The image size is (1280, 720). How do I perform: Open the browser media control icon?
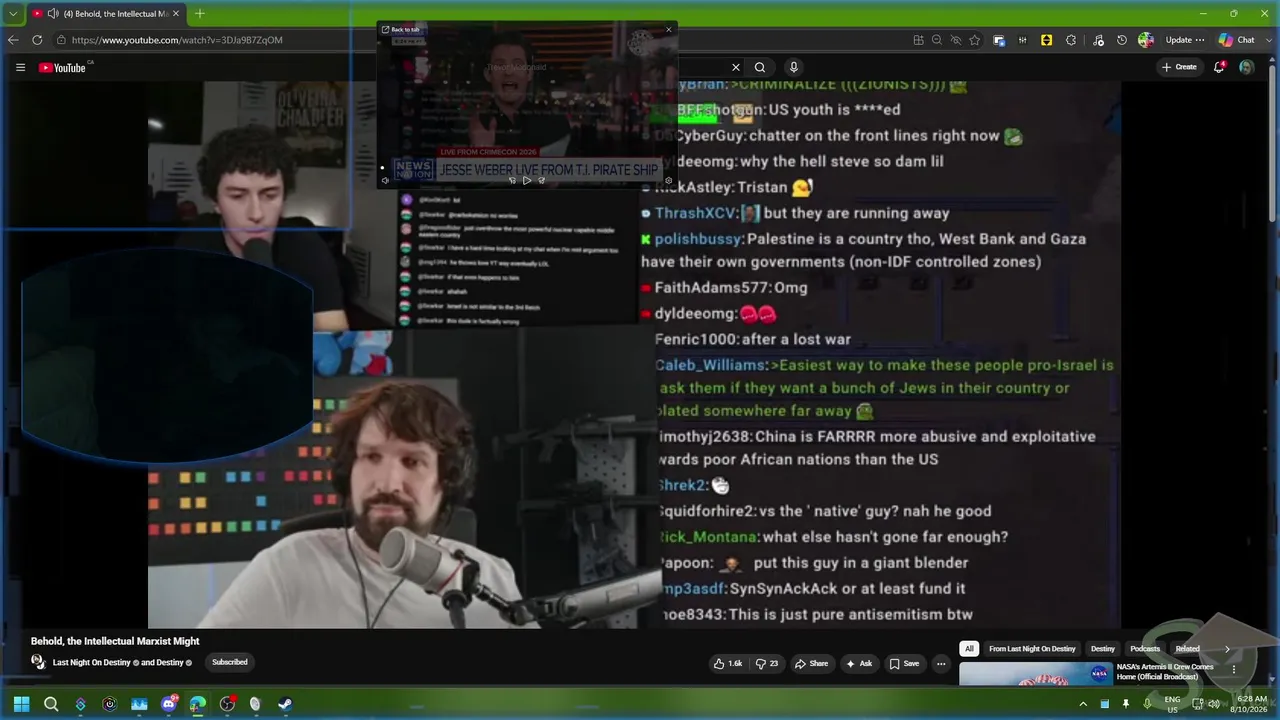pyautogui.click(x=1099, y=40)
